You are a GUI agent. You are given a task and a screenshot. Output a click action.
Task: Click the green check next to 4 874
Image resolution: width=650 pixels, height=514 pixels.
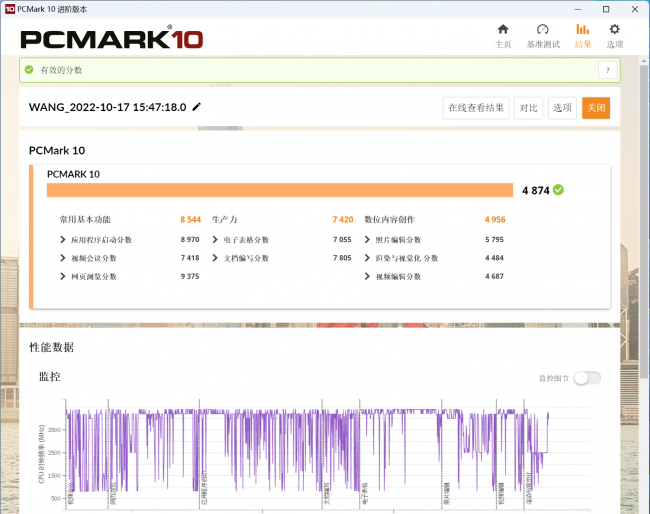558,190
